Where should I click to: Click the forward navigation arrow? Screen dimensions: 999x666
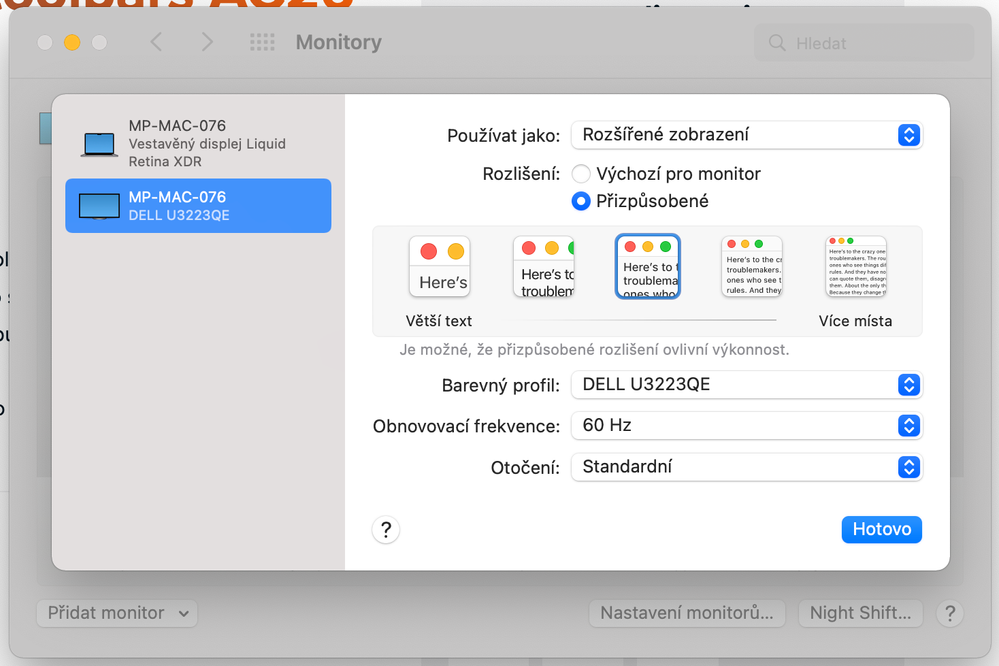click(x=207, y=42)
